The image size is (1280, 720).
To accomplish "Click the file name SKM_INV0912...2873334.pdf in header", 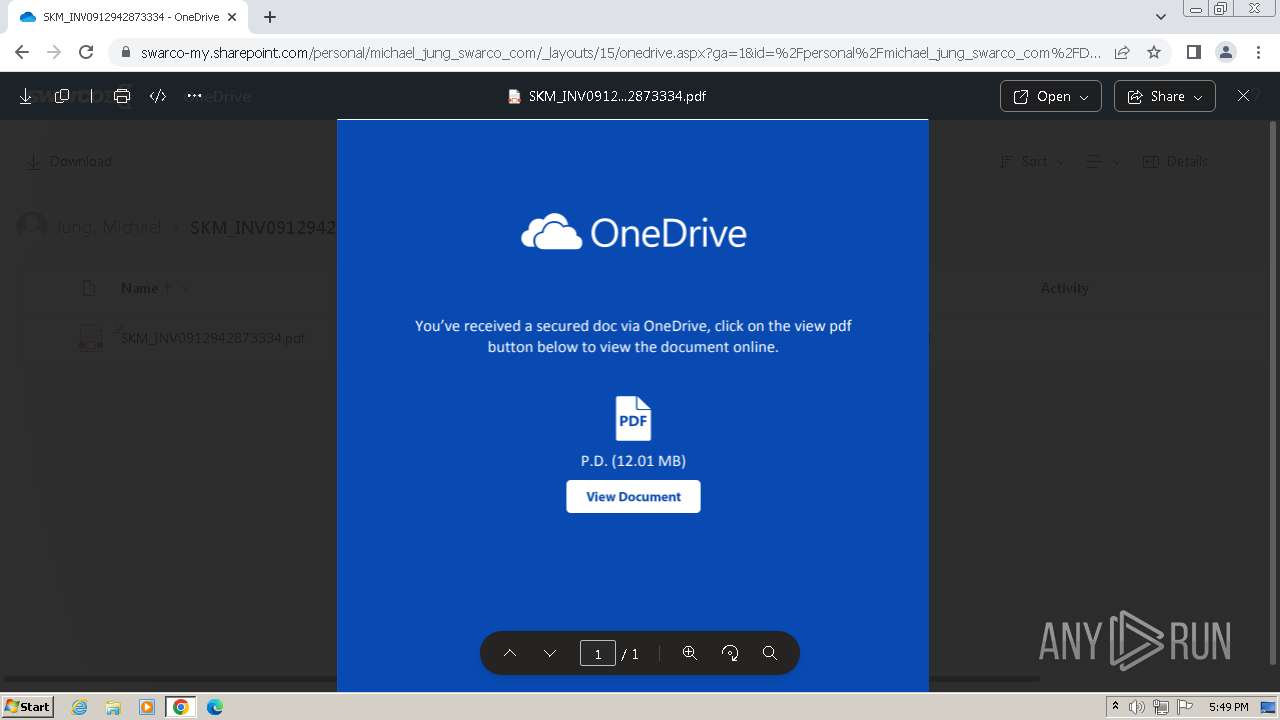I will click(x=617, y=96).
